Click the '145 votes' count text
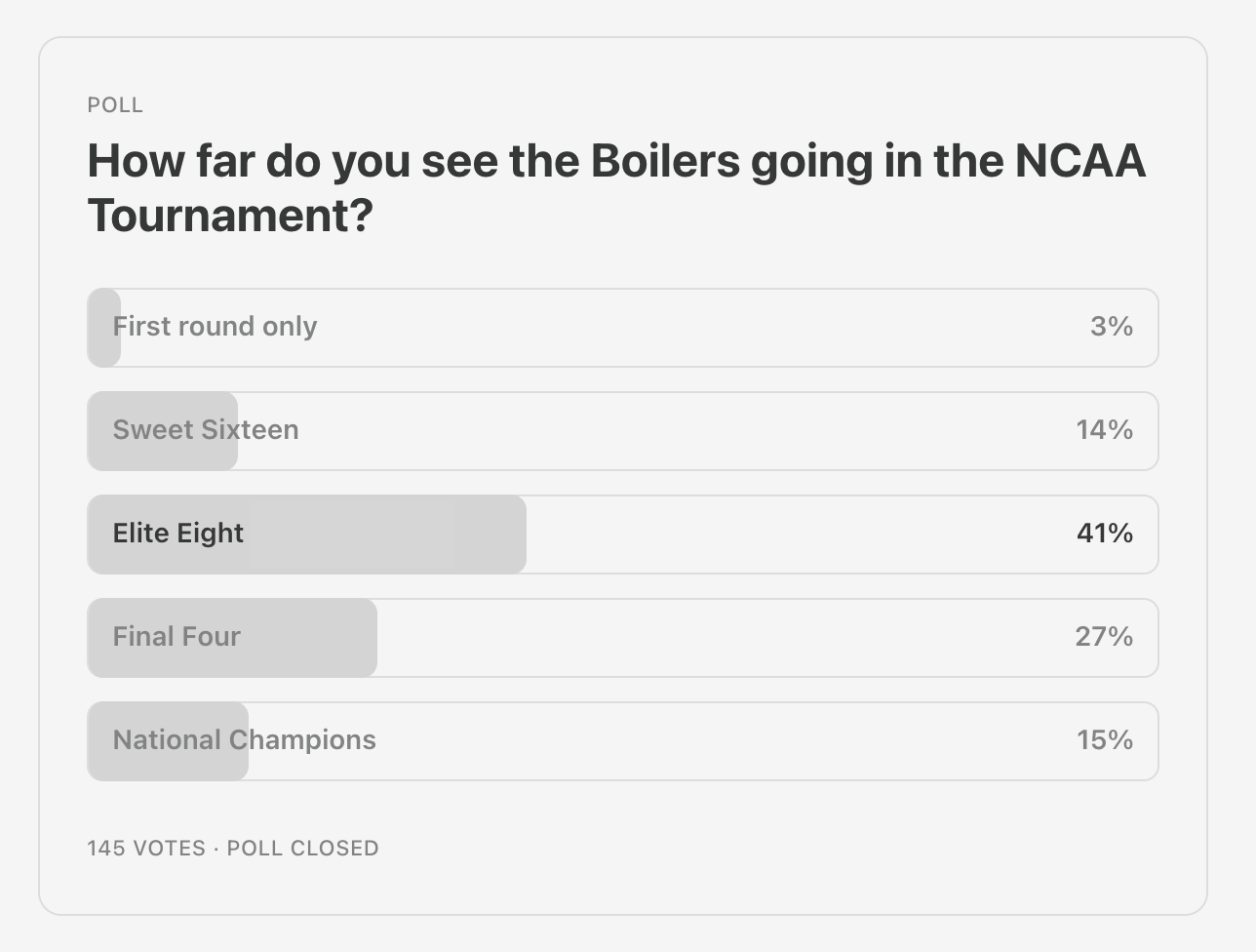The height and width of the screenshot is (952, 1256). pyautogui.click(x=146, y=849)
